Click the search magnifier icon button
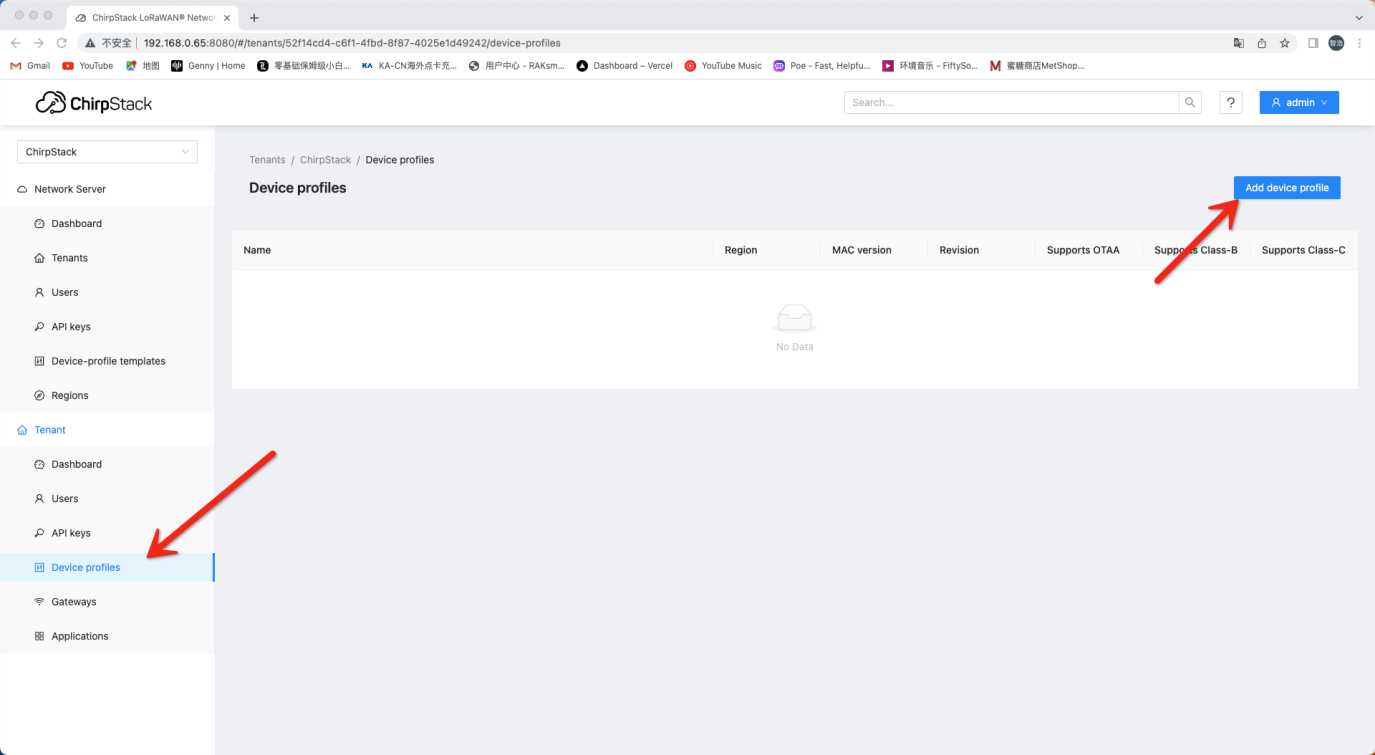1375x755 pixels. pyautogui.click(x=1190, y=102)
